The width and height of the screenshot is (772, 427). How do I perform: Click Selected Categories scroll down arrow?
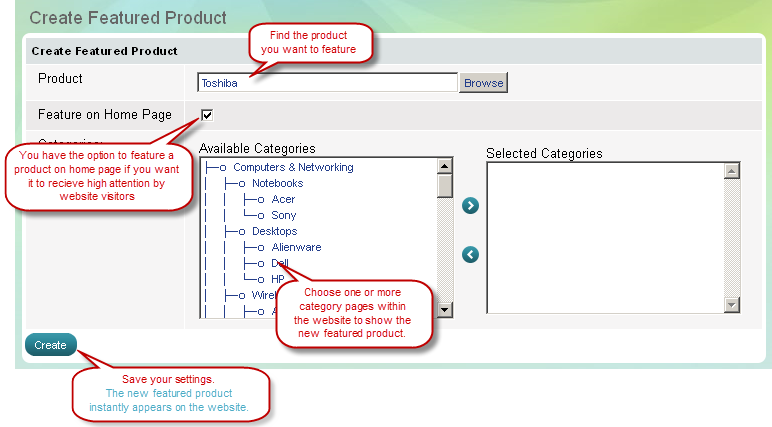click(731, 304)
